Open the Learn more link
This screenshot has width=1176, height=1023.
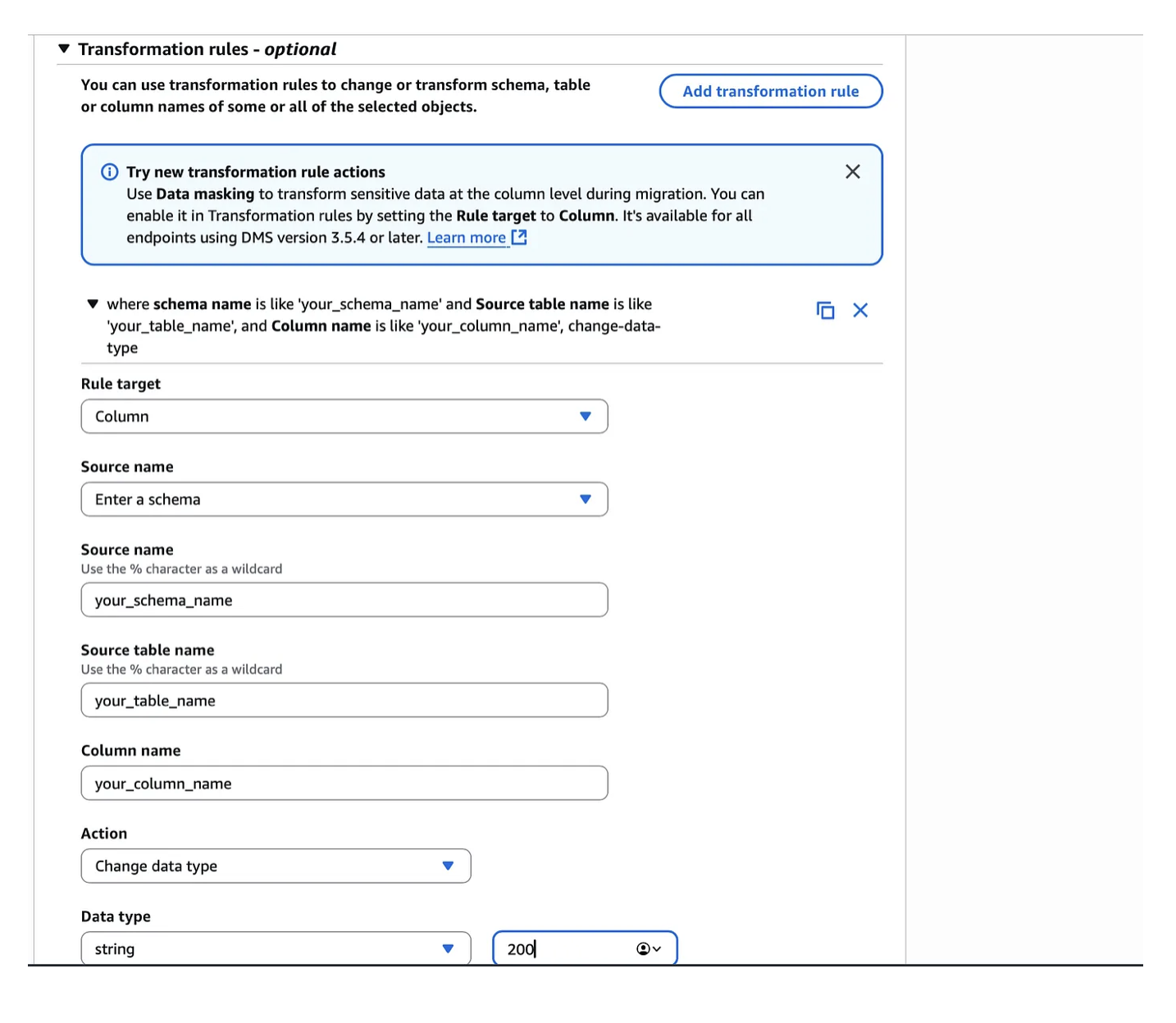(x=466, y=237)
